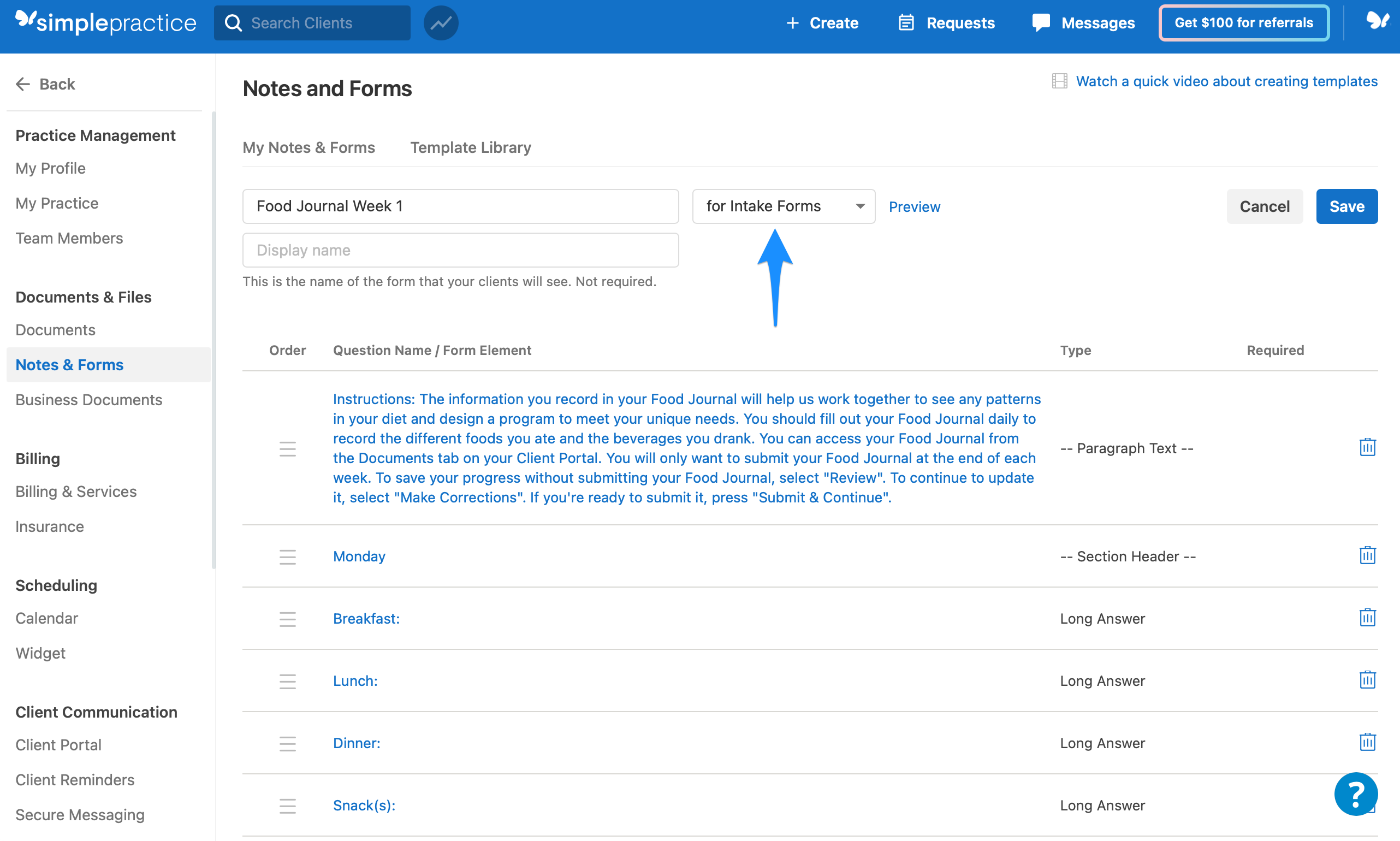Image resolution: width=1400 pixels, height=841 pixels.
Task: Open the Create menu in header
Action: [822, 23]
